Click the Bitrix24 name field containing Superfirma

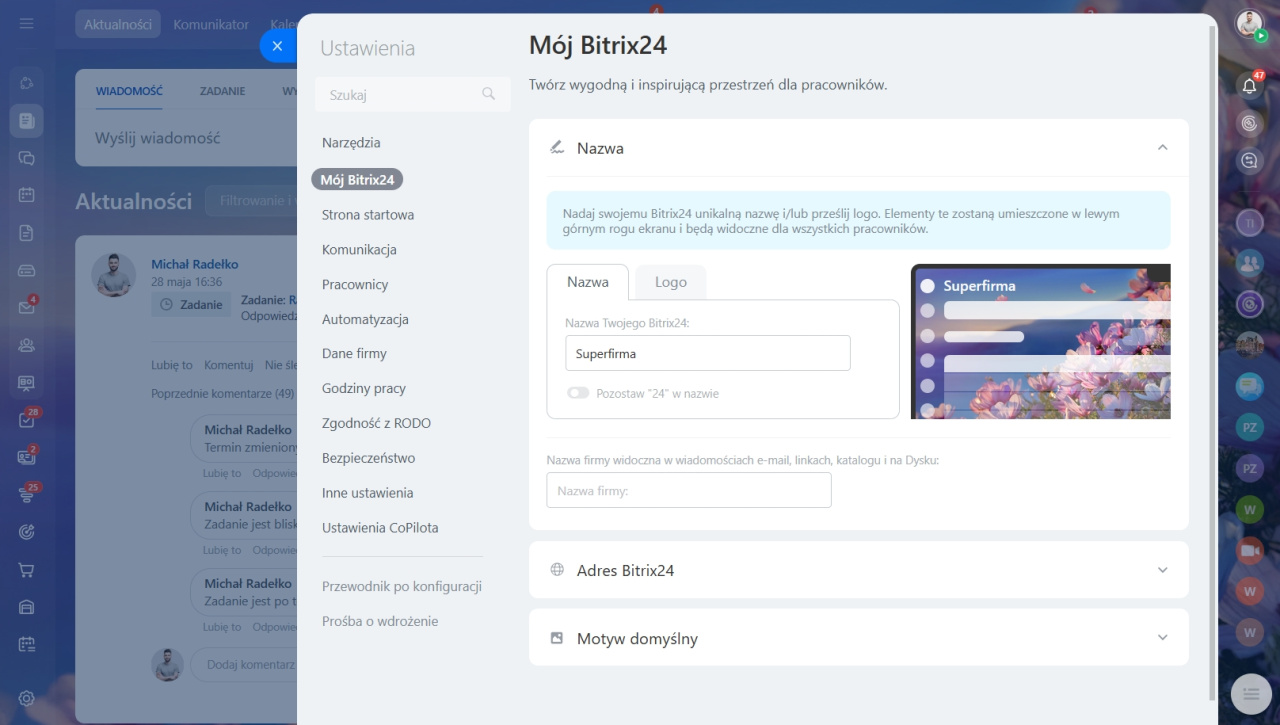[708, 353]
